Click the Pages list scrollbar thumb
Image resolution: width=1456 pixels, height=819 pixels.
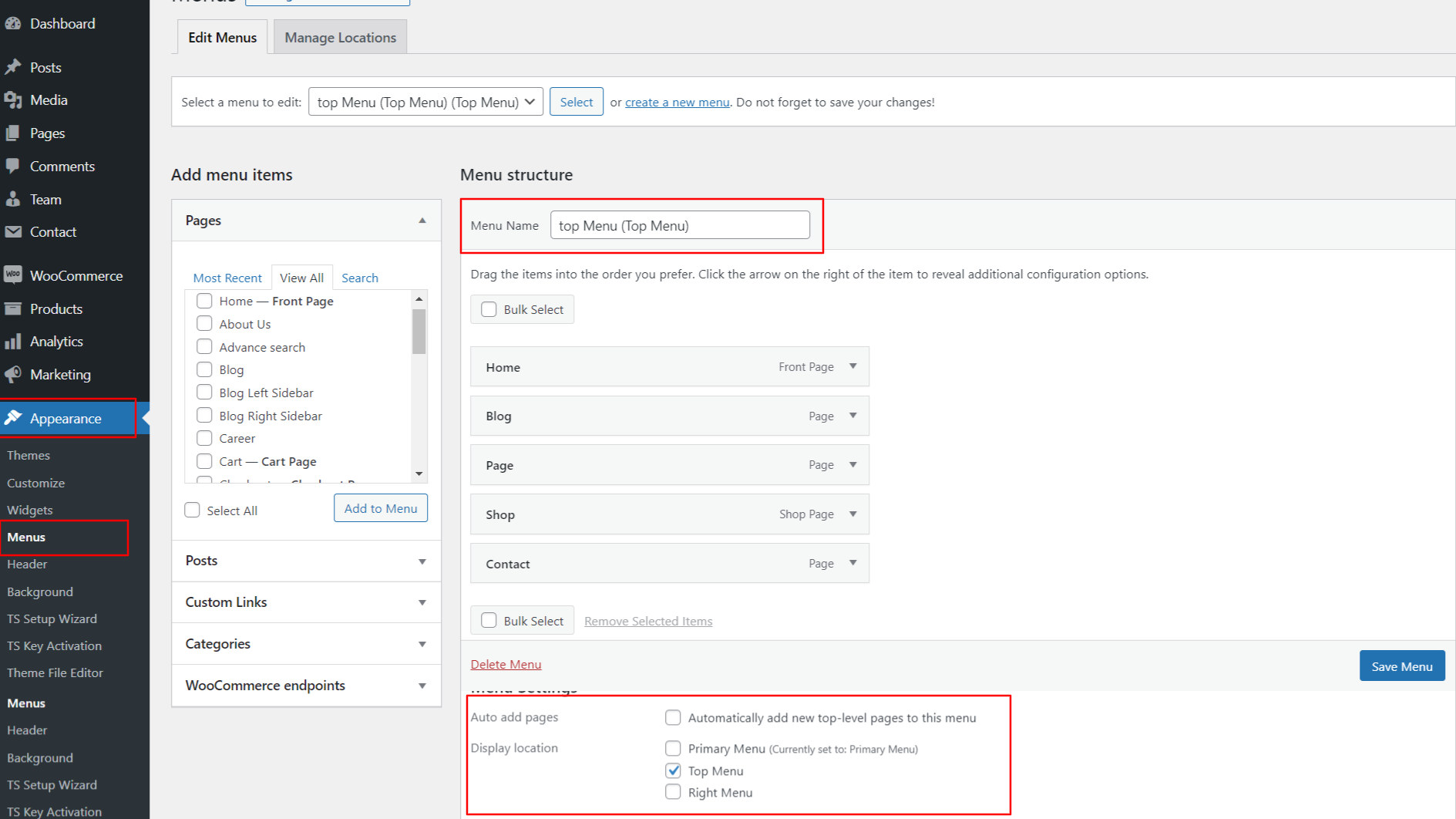[x=419, y=331]
